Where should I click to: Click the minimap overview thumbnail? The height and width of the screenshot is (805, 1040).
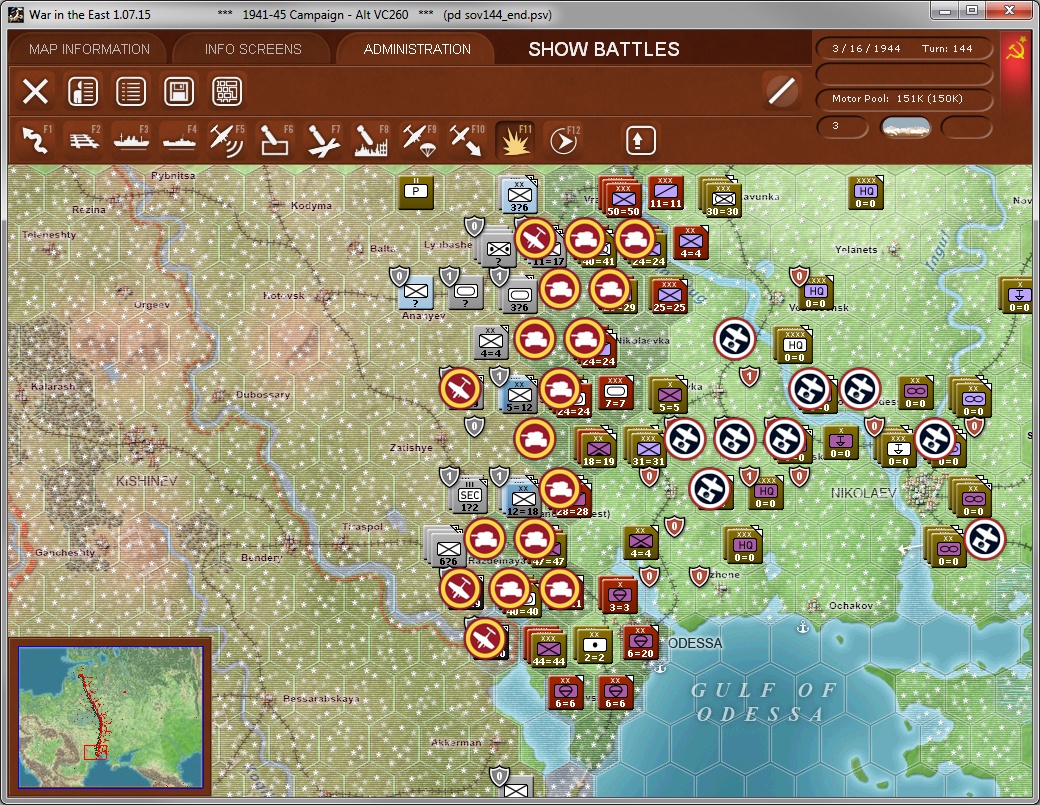point(110,717)
